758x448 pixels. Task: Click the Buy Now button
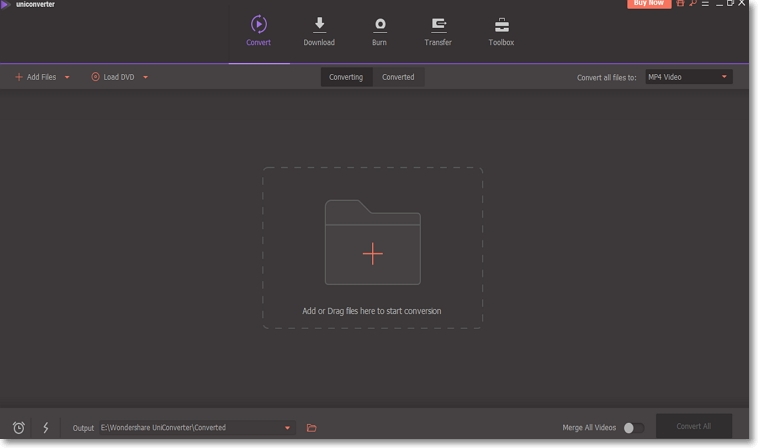coord(649,4)
